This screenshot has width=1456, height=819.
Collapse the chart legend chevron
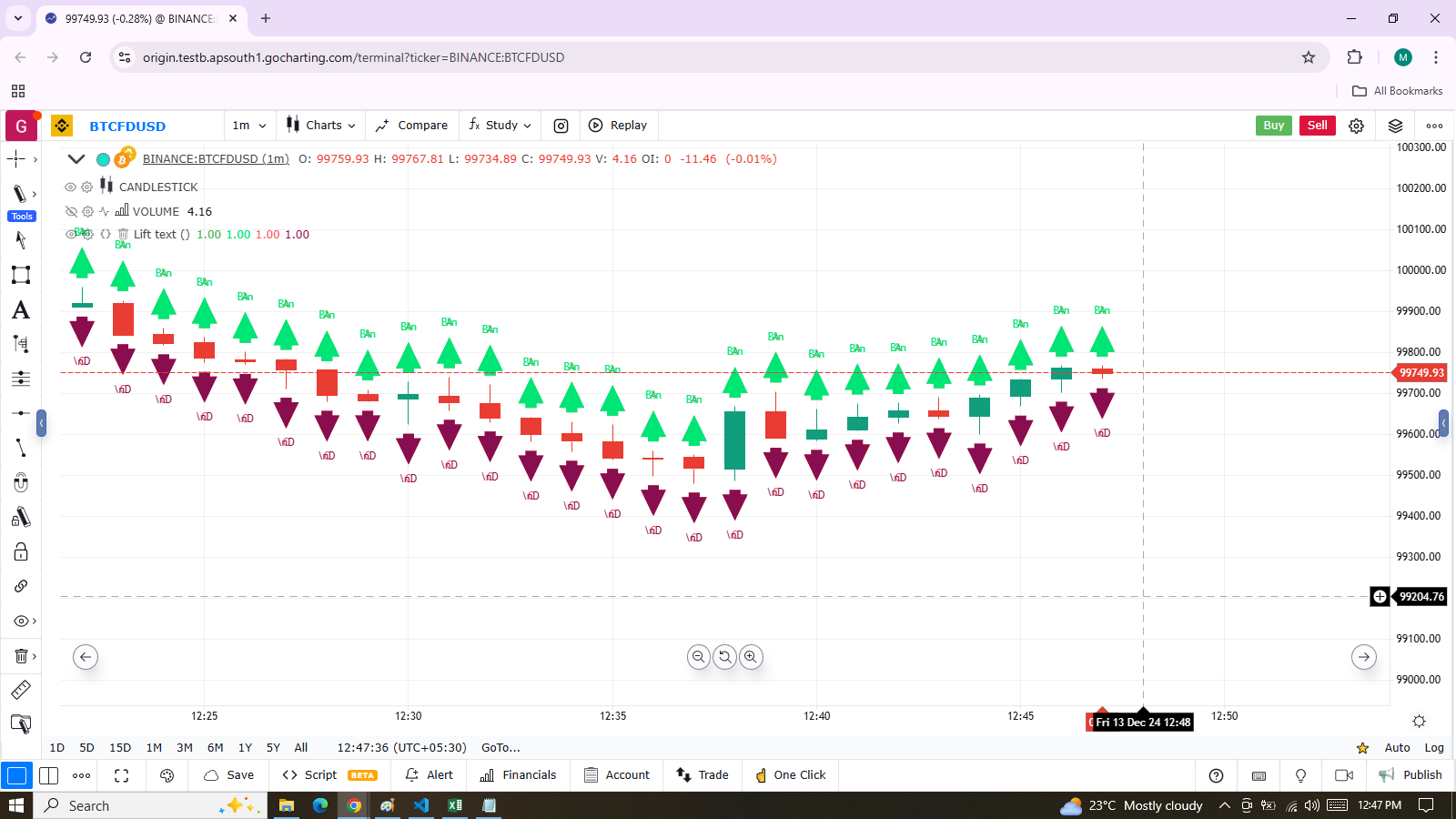pos(76,159)
